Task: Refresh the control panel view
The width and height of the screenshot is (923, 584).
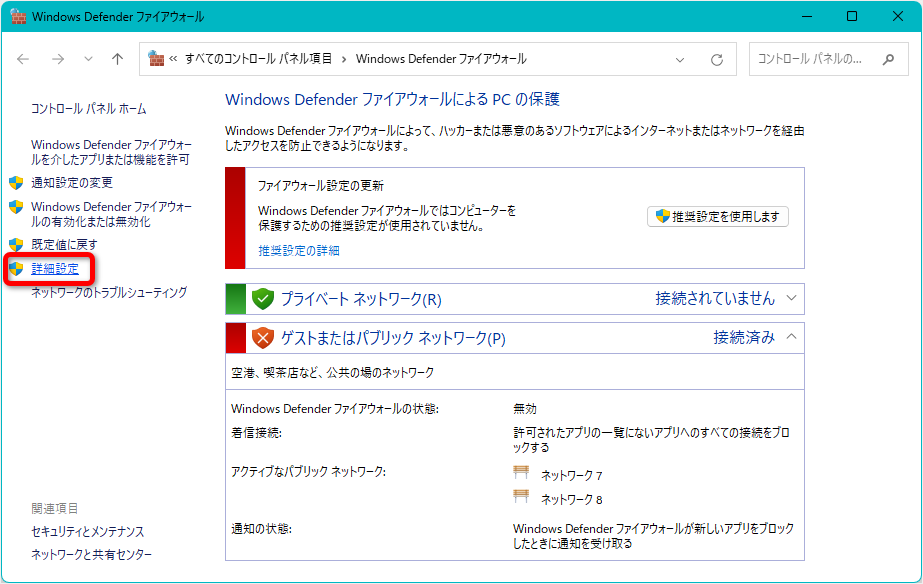Action: pos(716,59)
